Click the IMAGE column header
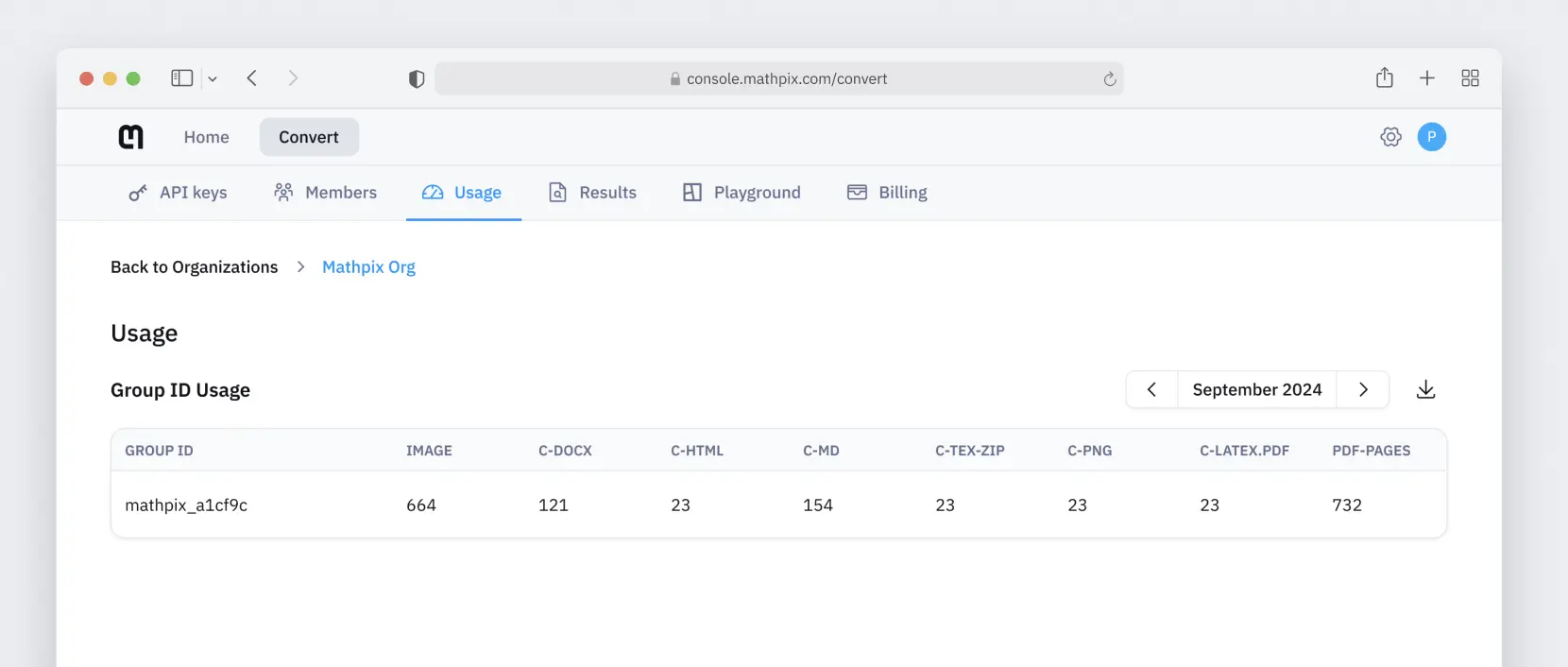This screenshot has width=1568, height=667. click(429, 451)
